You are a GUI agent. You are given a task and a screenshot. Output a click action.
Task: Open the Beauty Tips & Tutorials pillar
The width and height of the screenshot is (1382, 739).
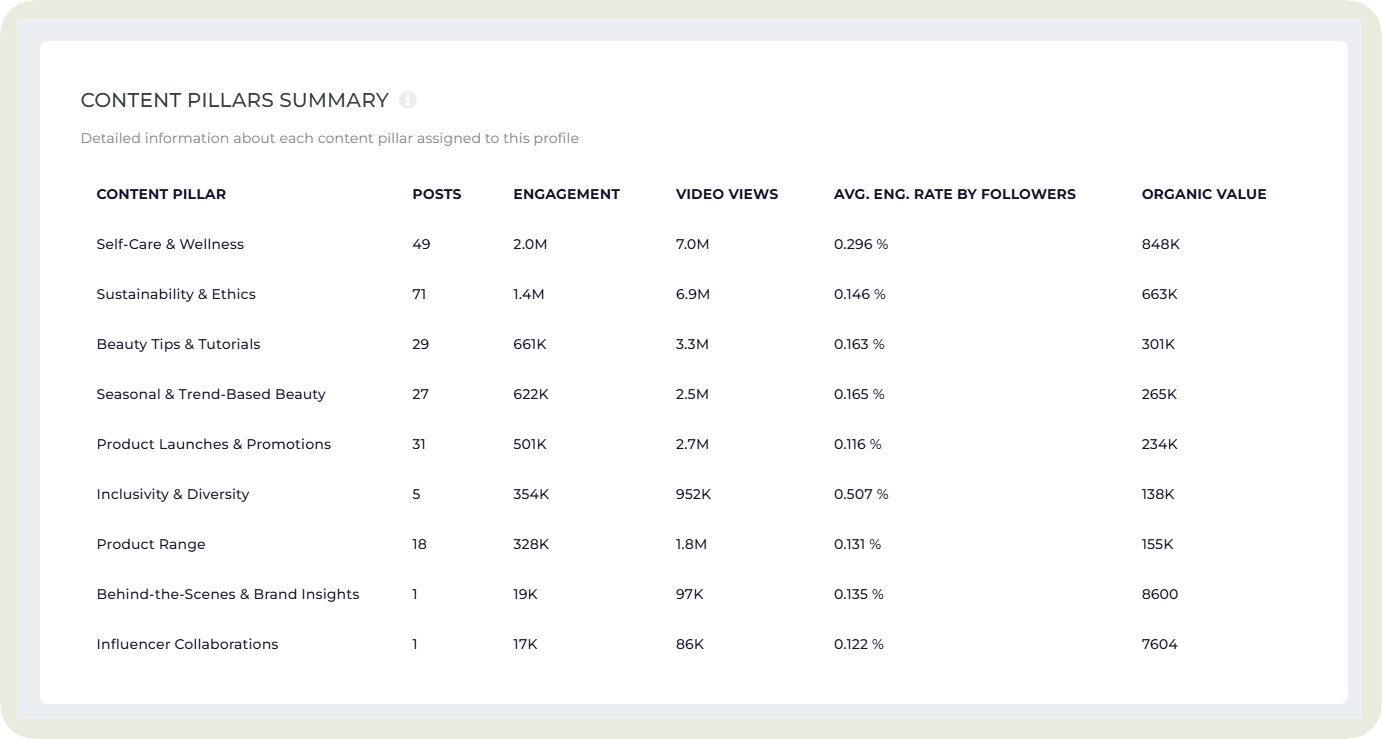(178, 344)
